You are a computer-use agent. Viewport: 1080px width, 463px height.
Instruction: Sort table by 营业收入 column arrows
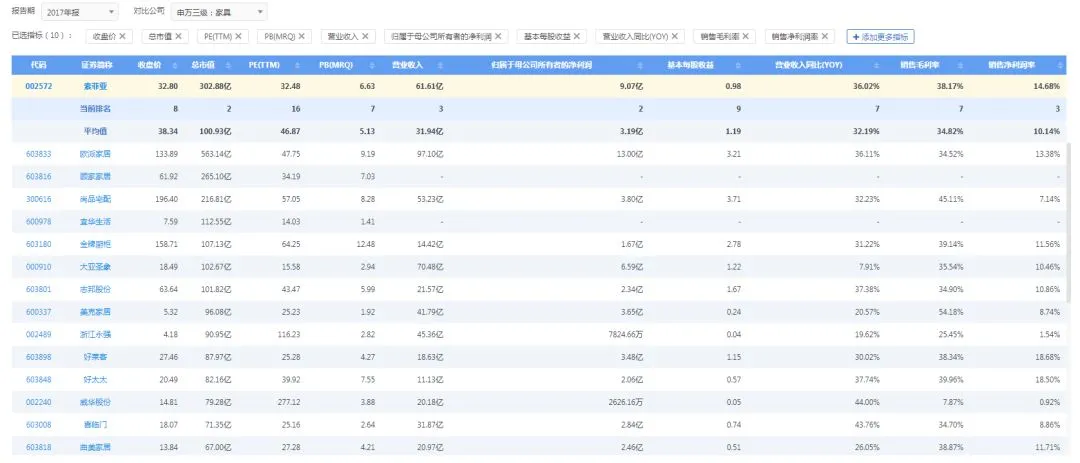point(442,65)
